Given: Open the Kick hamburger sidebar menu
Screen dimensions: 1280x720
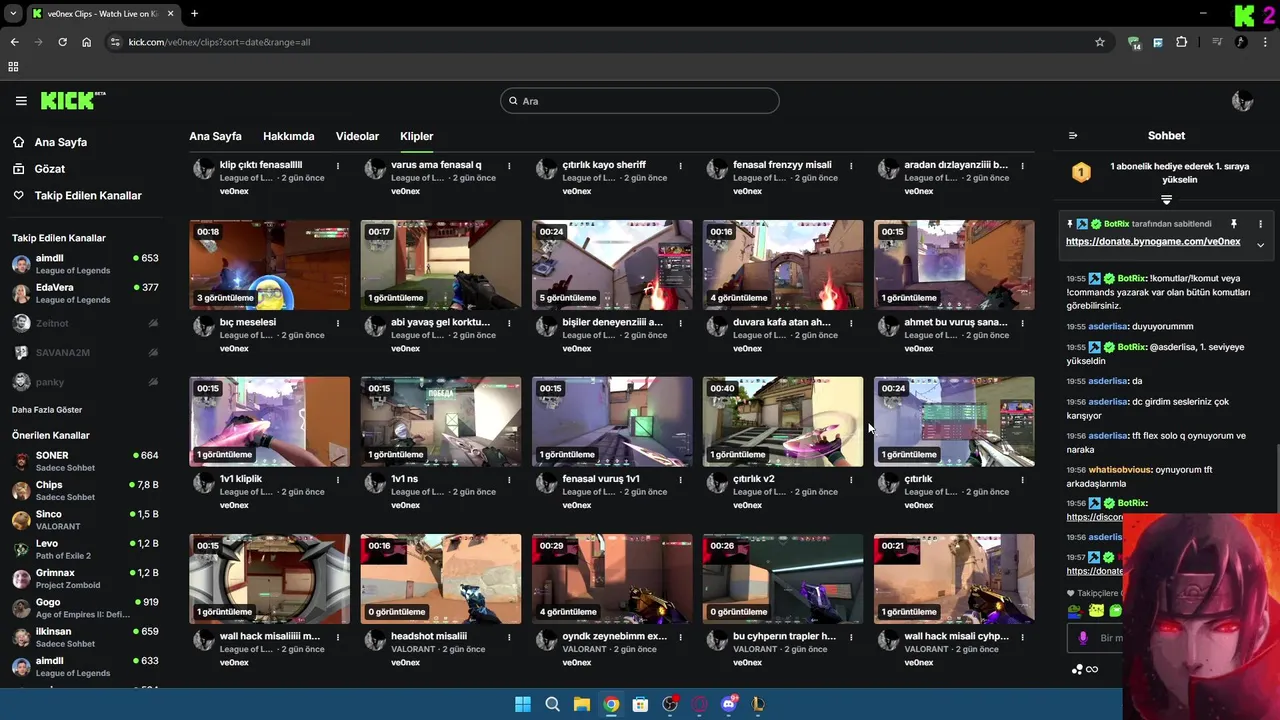Looking at the screenshot, I should 21,101.
